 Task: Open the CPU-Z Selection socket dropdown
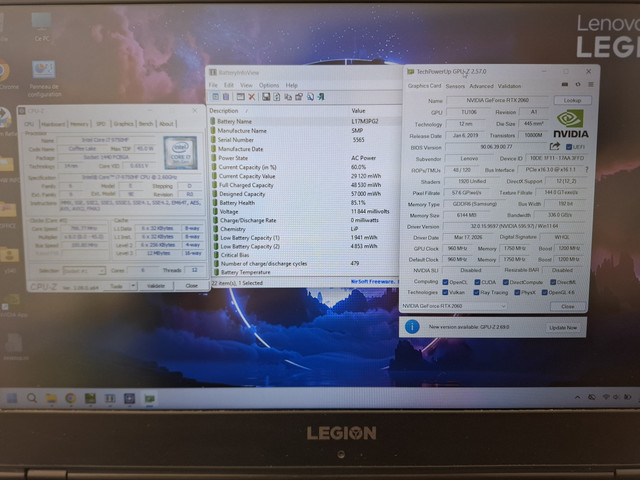tap(84, 271)
